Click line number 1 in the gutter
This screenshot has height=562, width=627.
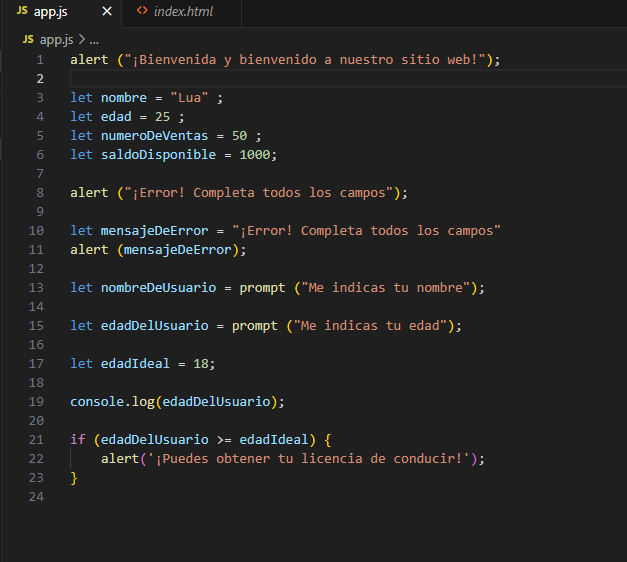click(x=40, y=60)
